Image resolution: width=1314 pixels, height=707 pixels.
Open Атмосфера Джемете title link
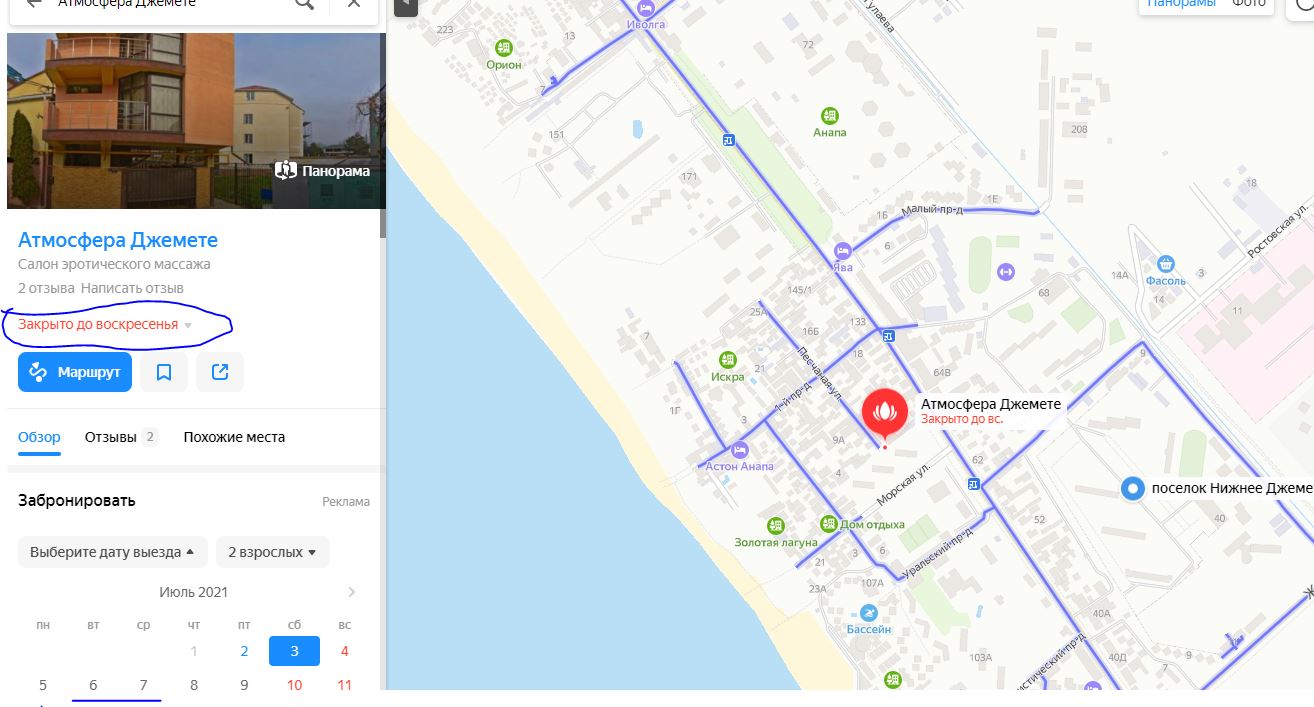(x=118, y=240)
